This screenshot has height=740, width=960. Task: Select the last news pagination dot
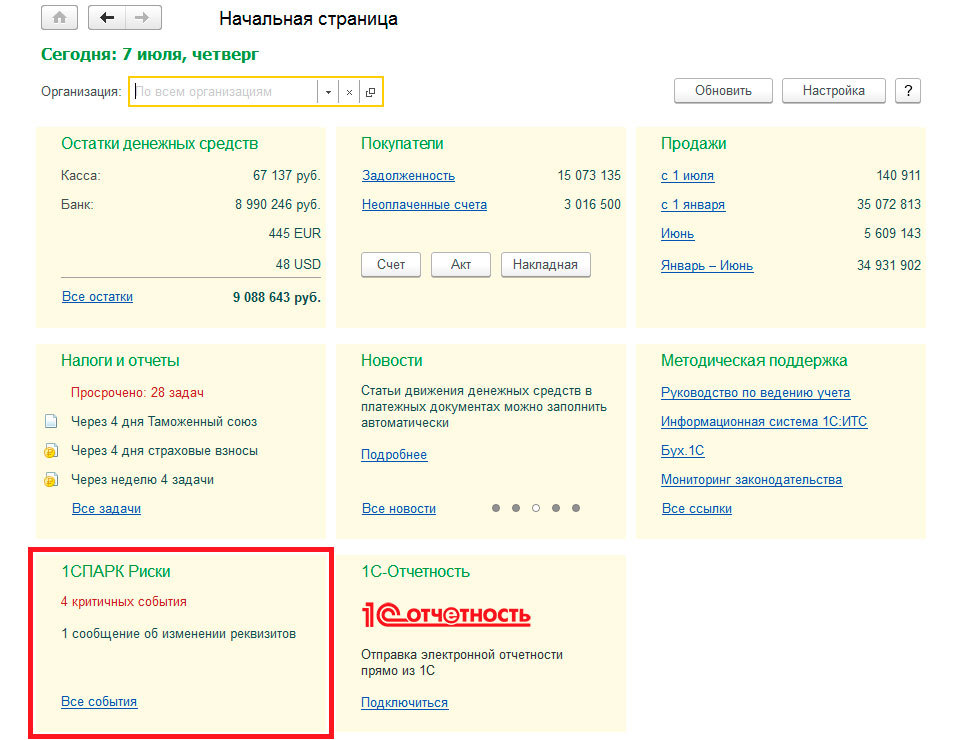(x=576, y=508)
